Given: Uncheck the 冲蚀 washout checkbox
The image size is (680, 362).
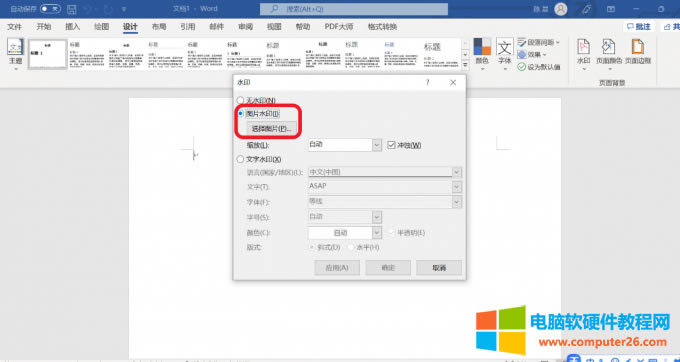Looking at the screenshot, I should 391,145.
